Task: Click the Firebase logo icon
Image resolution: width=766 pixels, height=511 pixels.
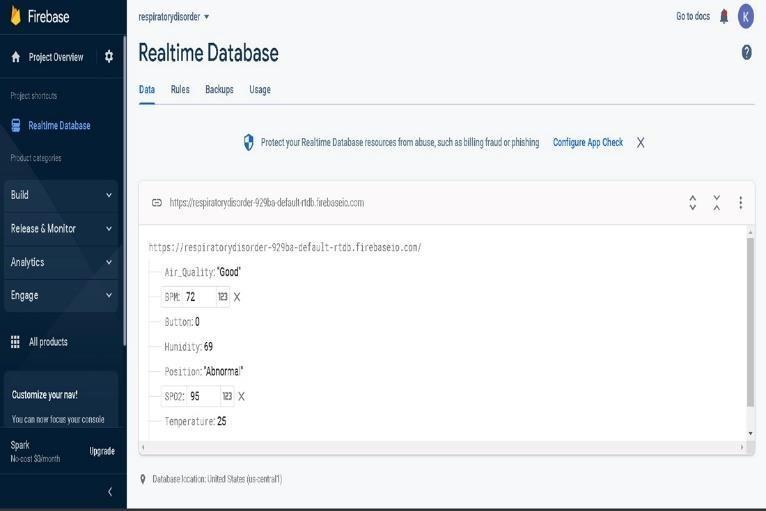Action: [16, 16]
